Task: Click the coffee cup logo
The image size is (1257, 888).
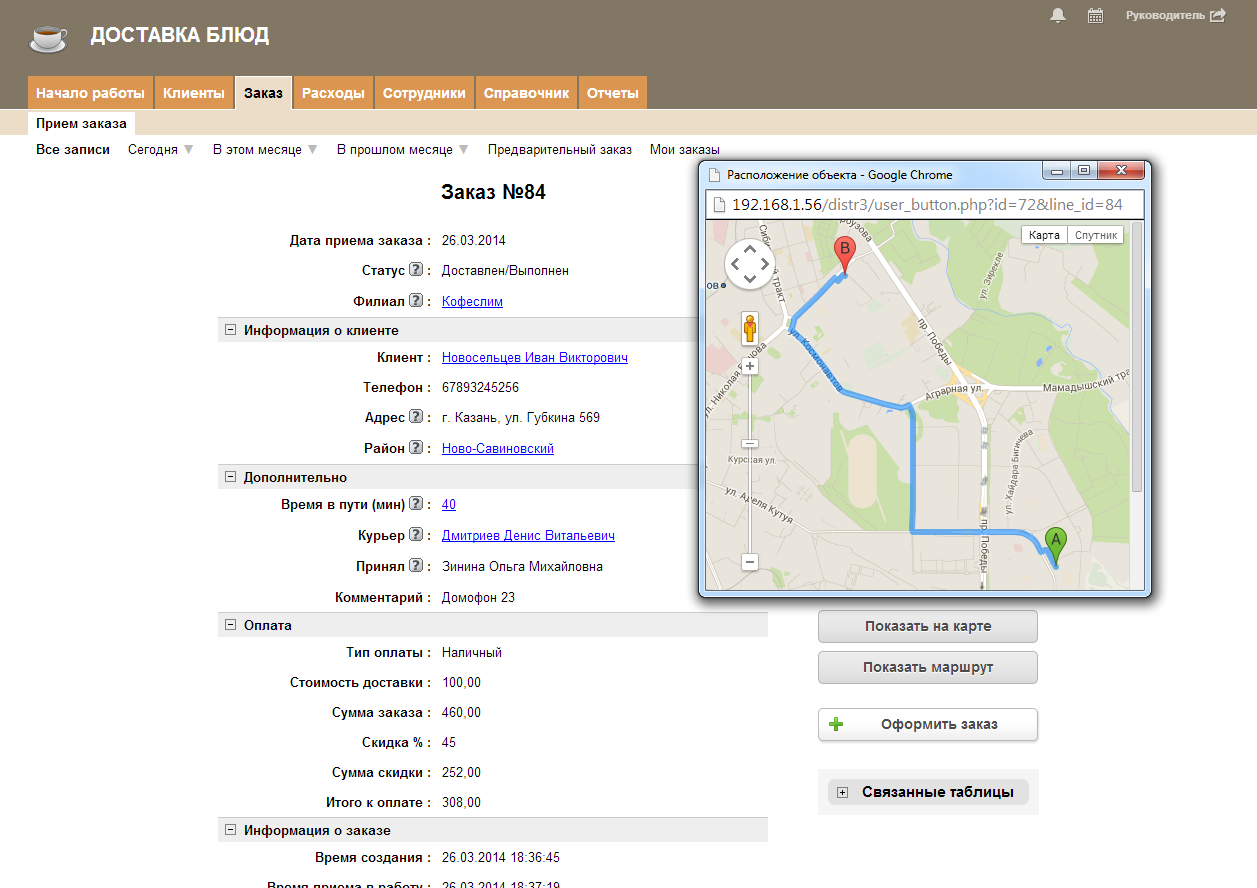Action: (x=47, y=37)
